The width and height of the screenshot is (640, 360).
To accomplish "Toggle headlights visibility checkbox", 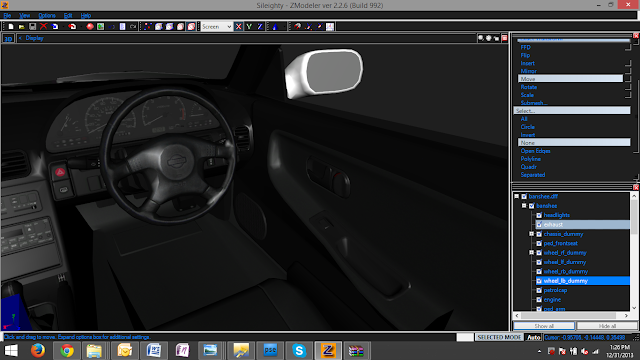I will (539, 215).
